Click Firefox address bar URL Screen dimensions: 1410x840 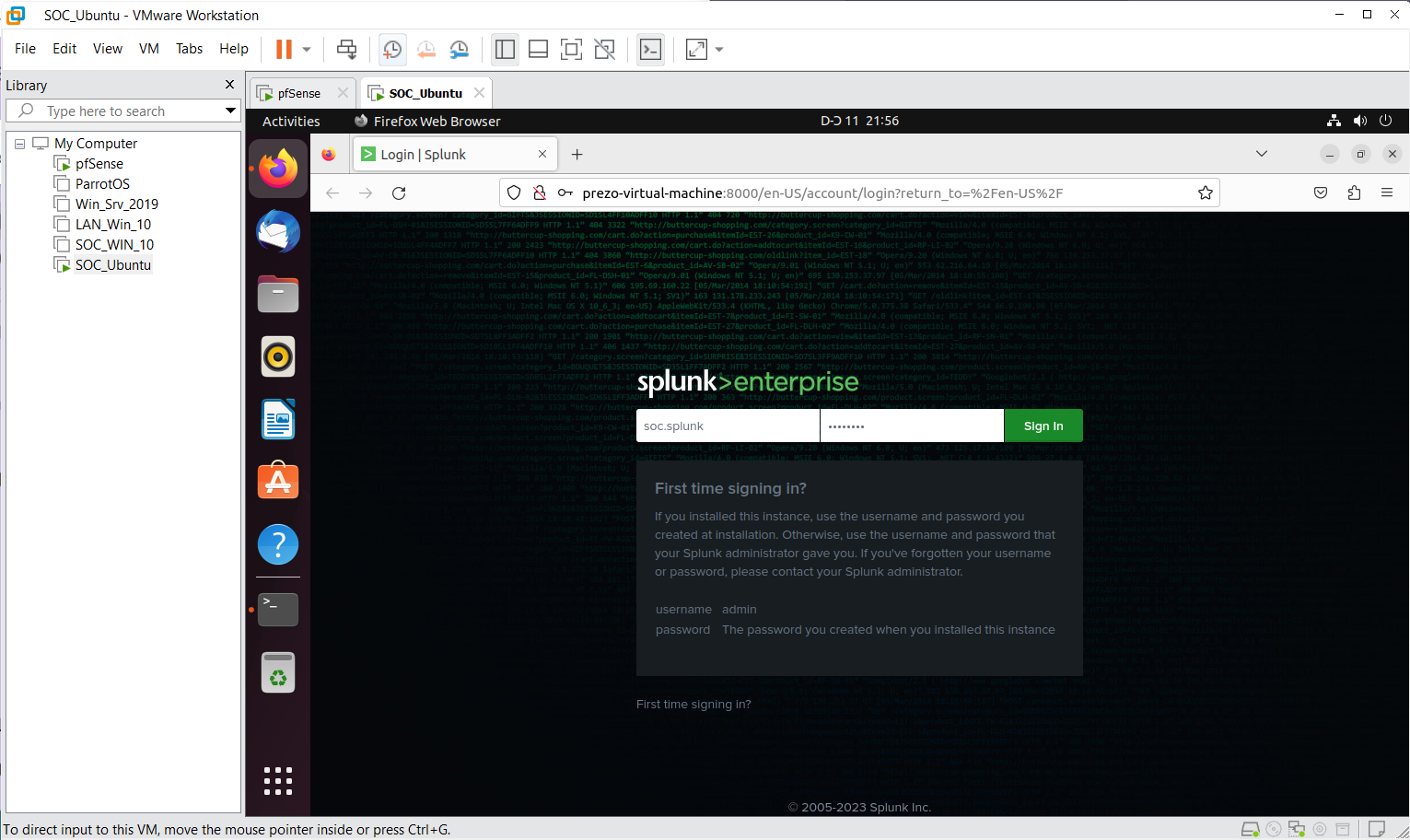822,192
